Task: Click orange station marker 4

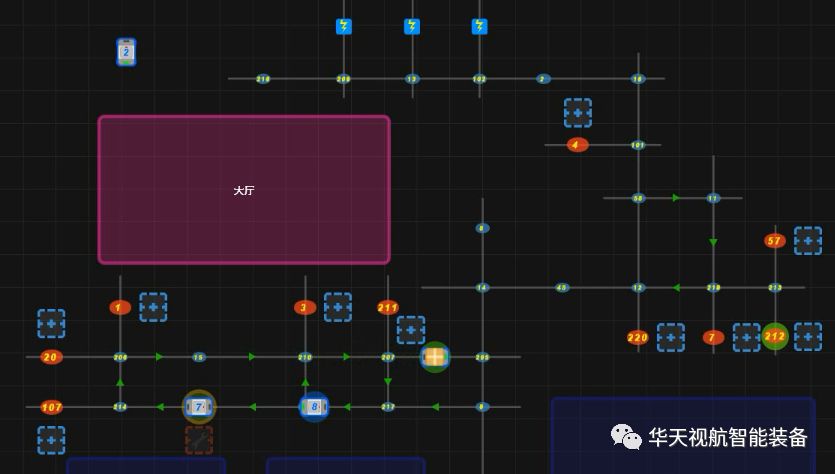Action: tap(578, 145)
